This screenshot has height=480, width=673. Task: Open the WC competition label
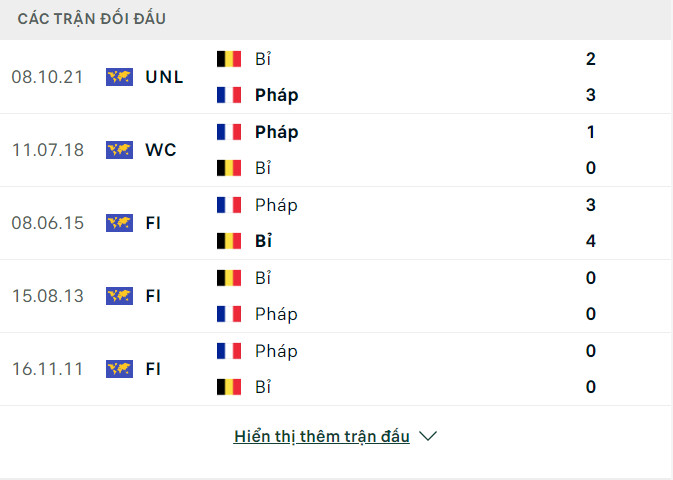coord(160,150)
